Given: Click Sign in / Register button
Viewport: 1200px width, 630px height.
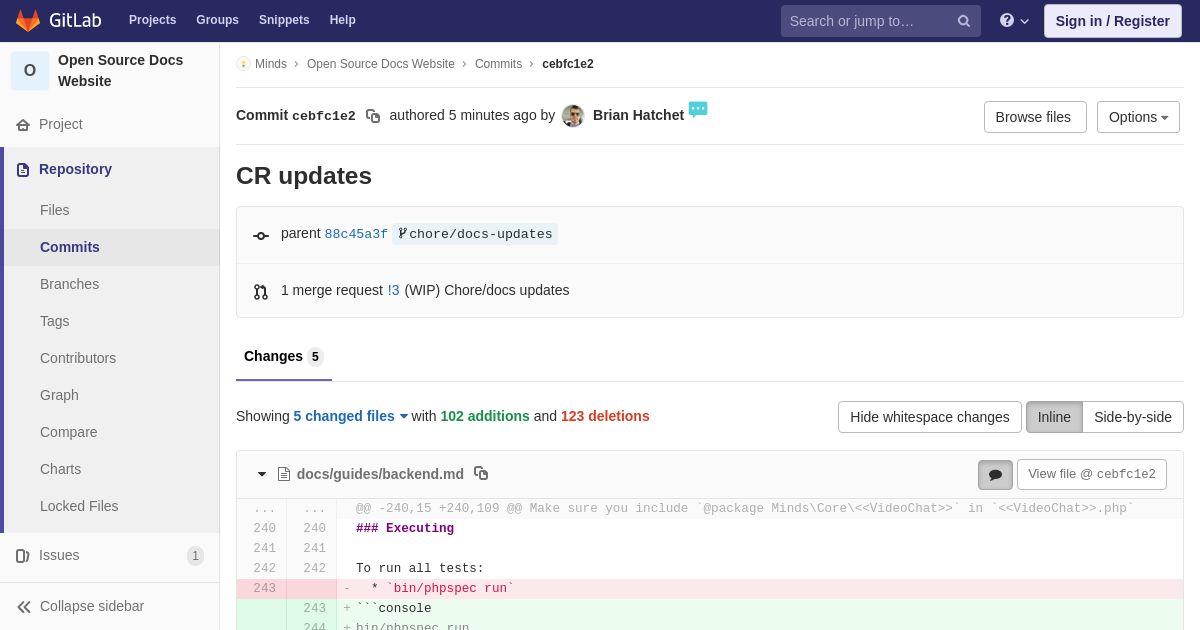Looking at the screenshot, I should (1113, 21).
